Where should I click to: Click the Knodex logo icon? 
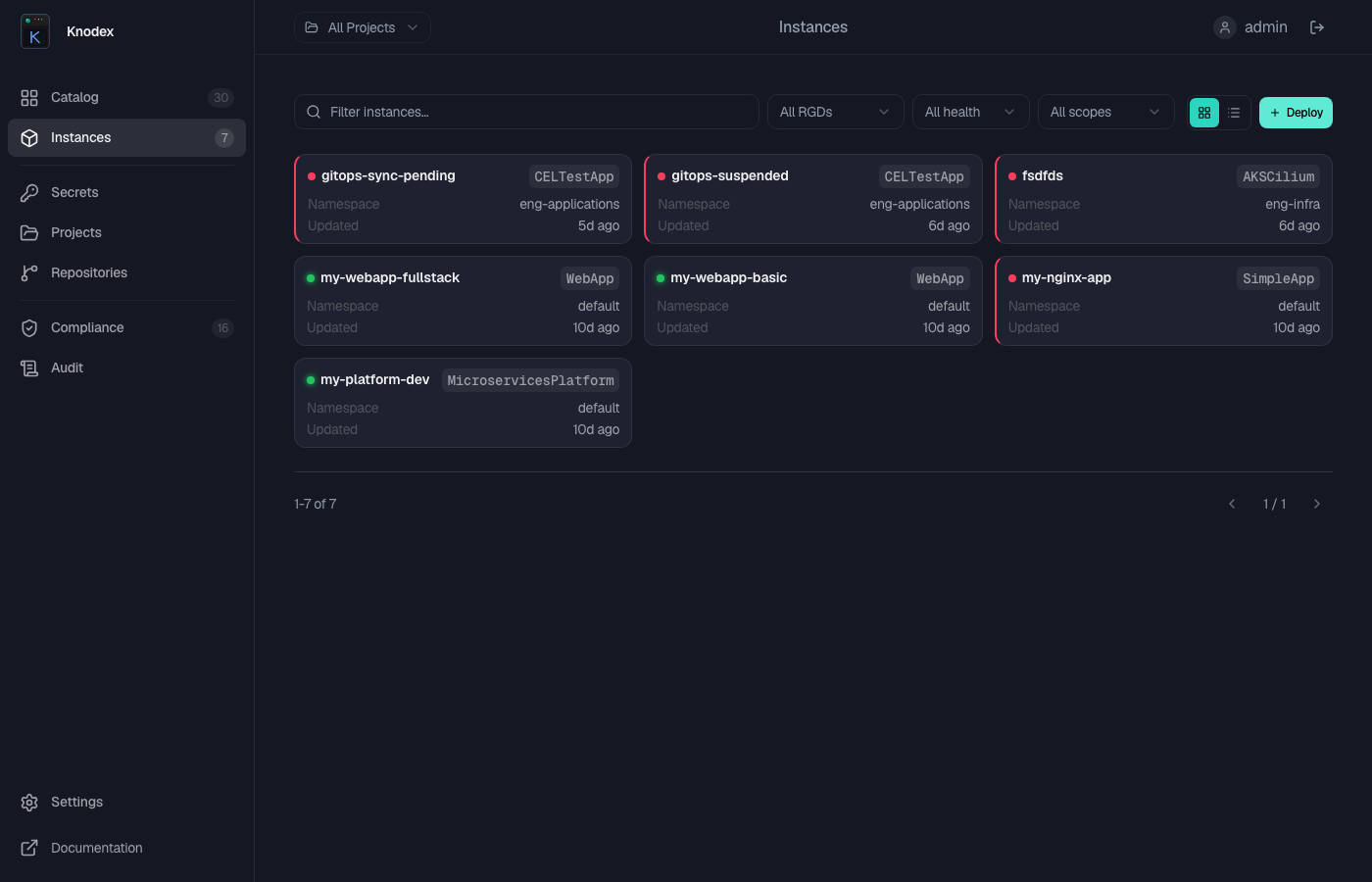pos(34,31)
